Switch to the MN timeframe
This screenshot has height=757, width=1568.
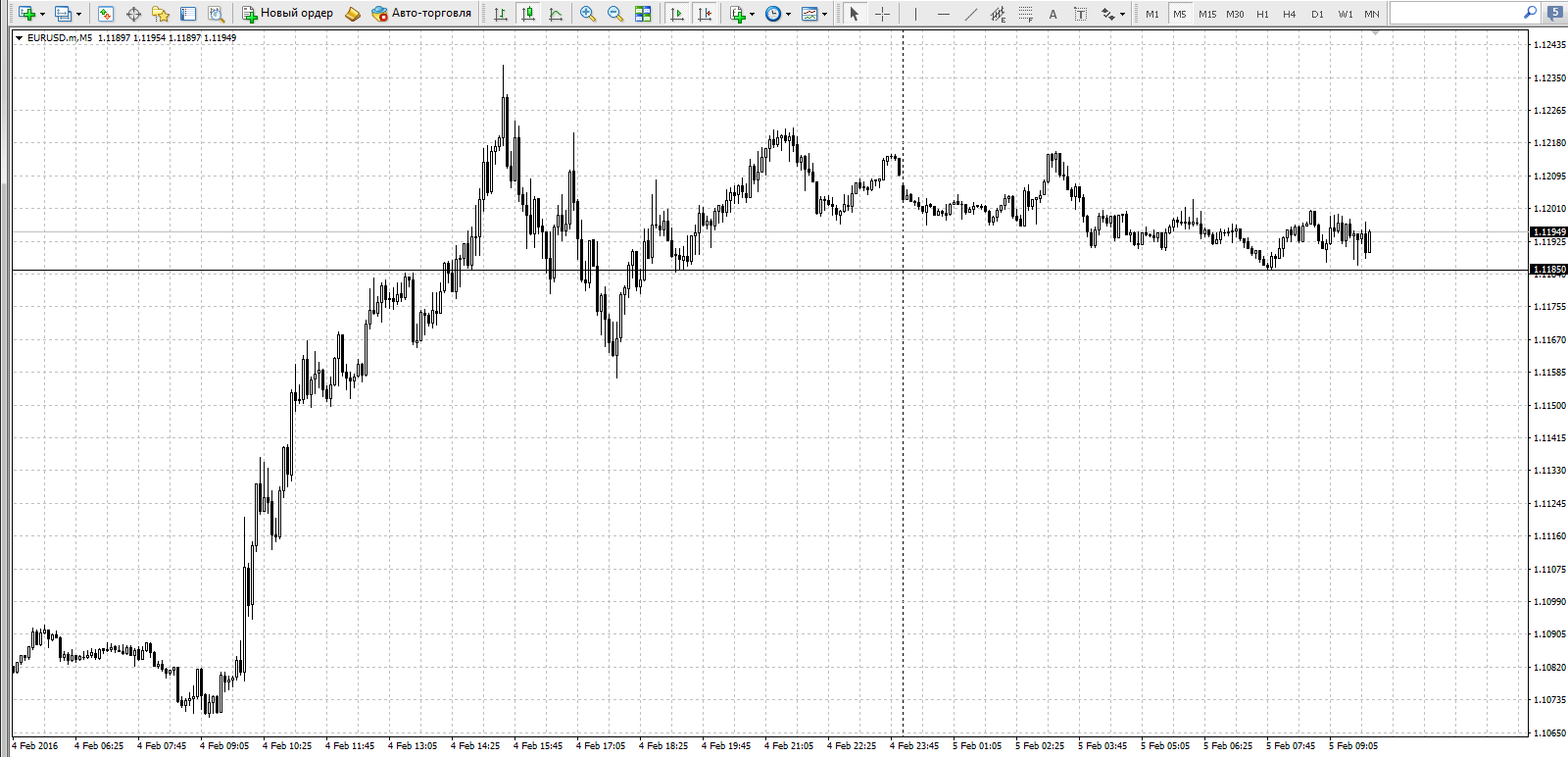1372,14
